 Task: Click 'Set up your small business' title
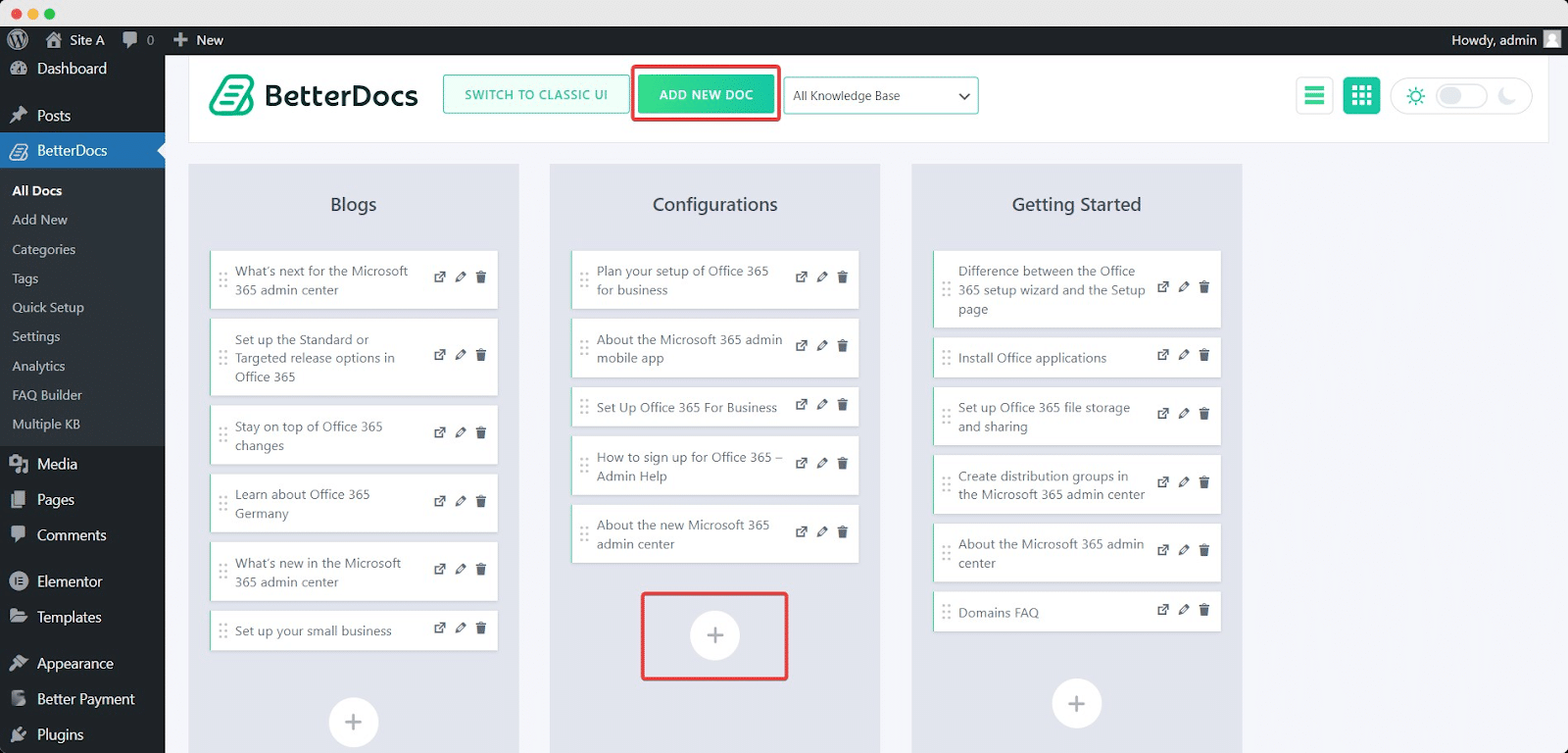click(x=314, y=630)
